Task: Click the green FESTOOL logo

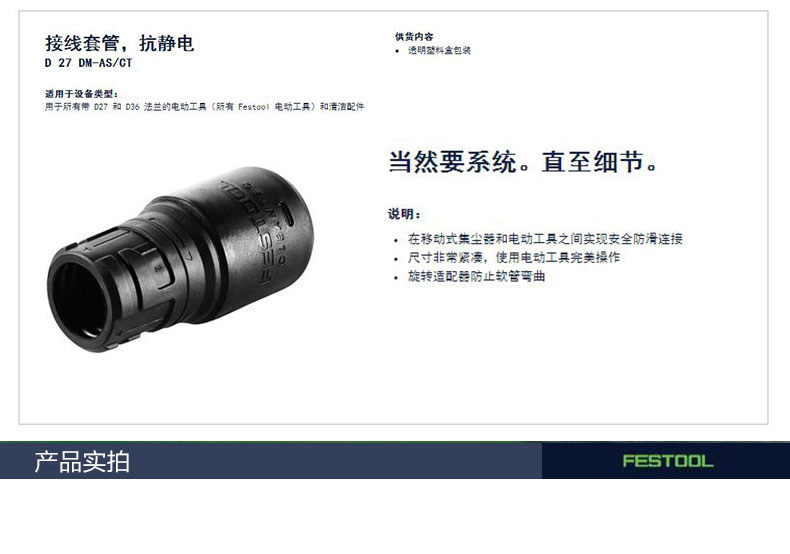Action: [668, 461]
